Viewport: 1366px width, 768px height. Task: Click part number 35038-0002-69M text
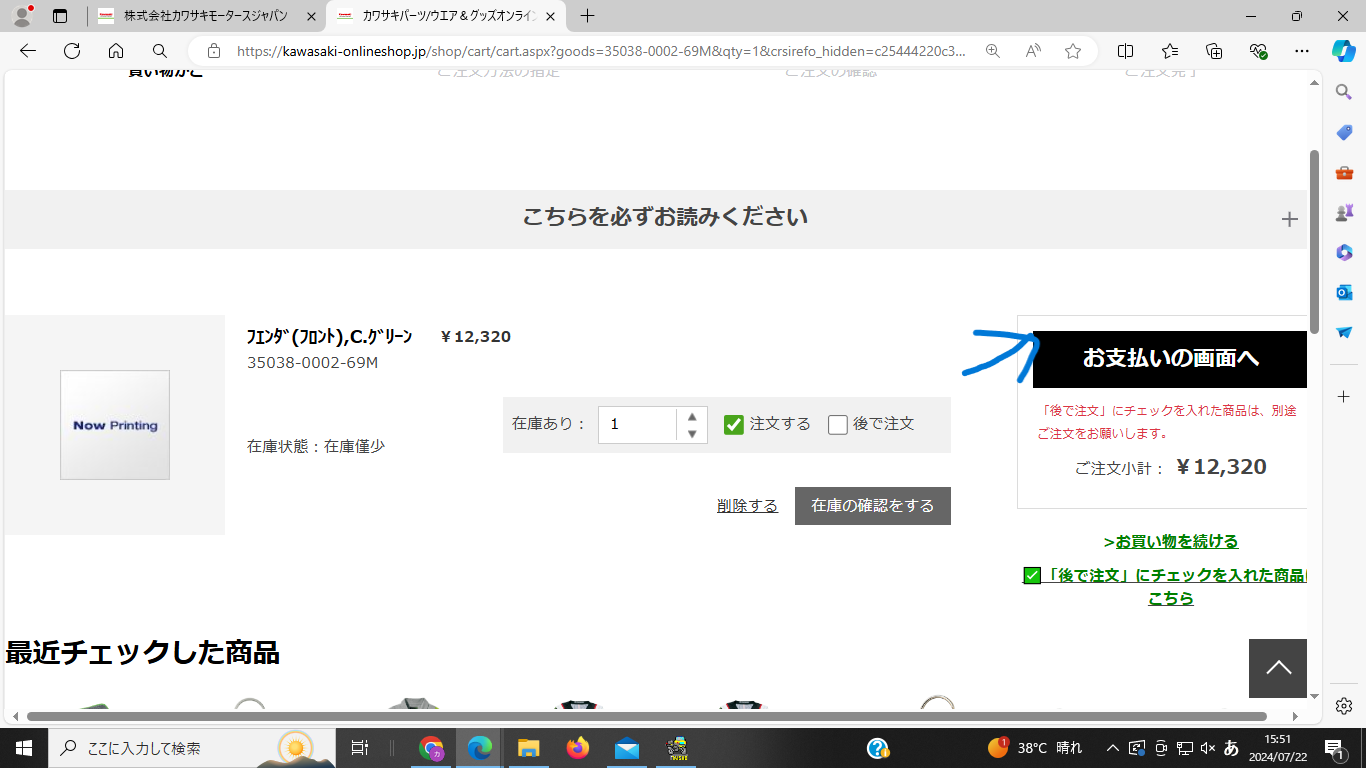312,362
